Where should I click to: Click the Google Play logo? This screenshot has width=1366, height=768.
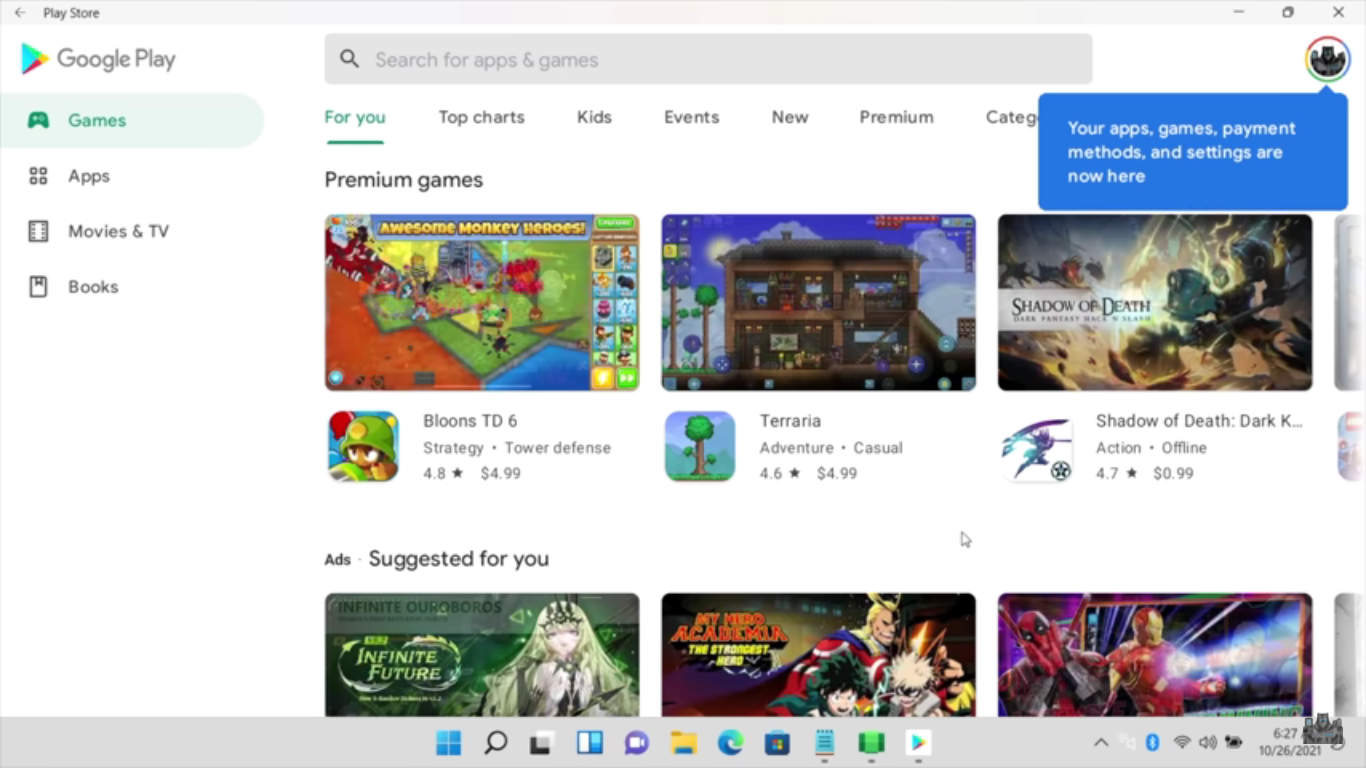[x=98, y=59]
